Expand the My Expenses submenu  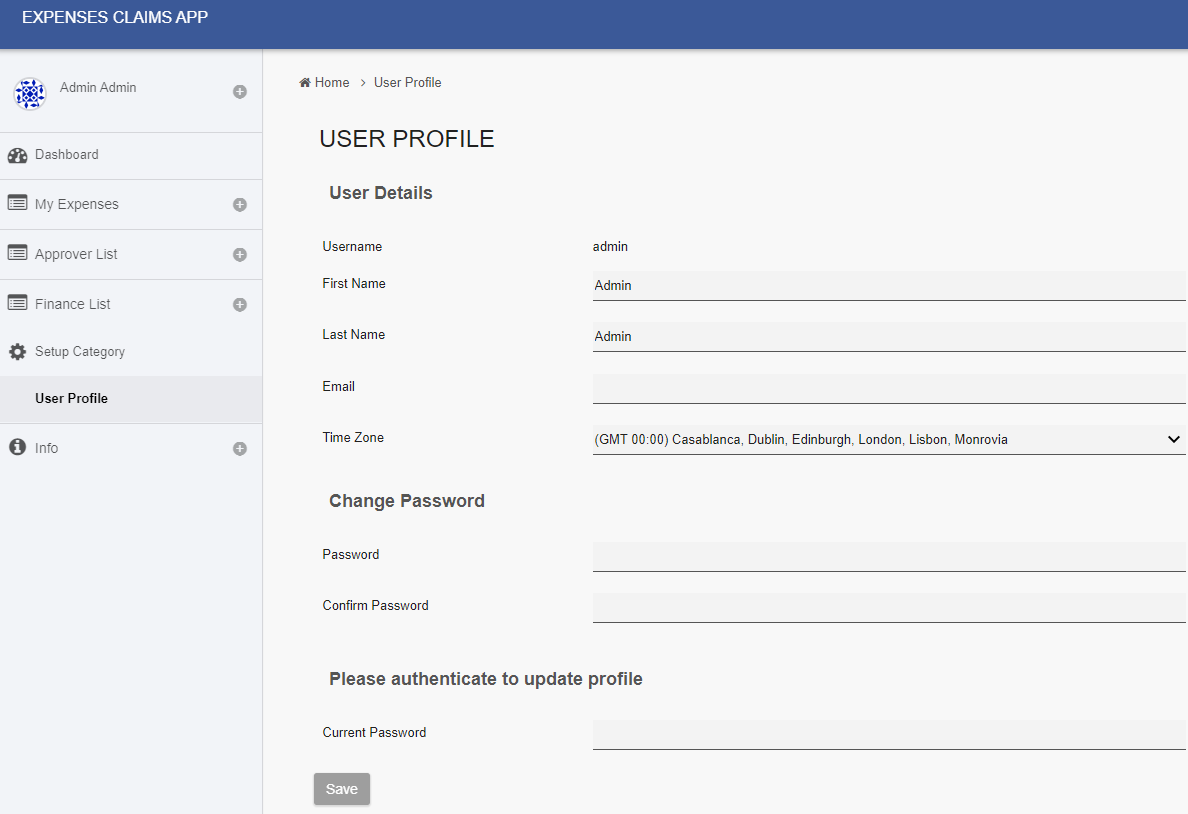coord(240,205)
